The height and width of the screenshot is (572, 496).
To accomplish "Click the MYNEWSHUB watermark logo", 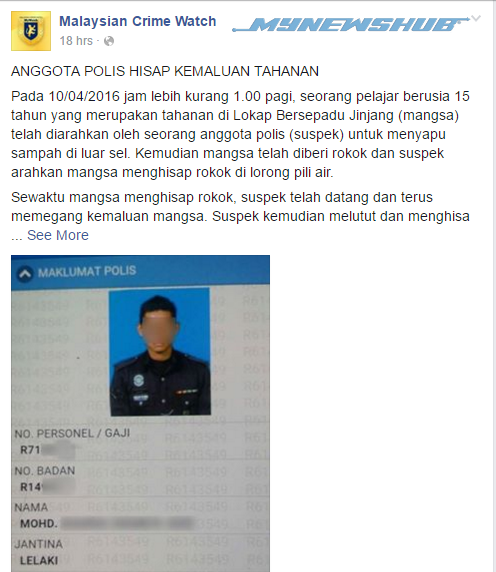I will (x=351, y=24).
